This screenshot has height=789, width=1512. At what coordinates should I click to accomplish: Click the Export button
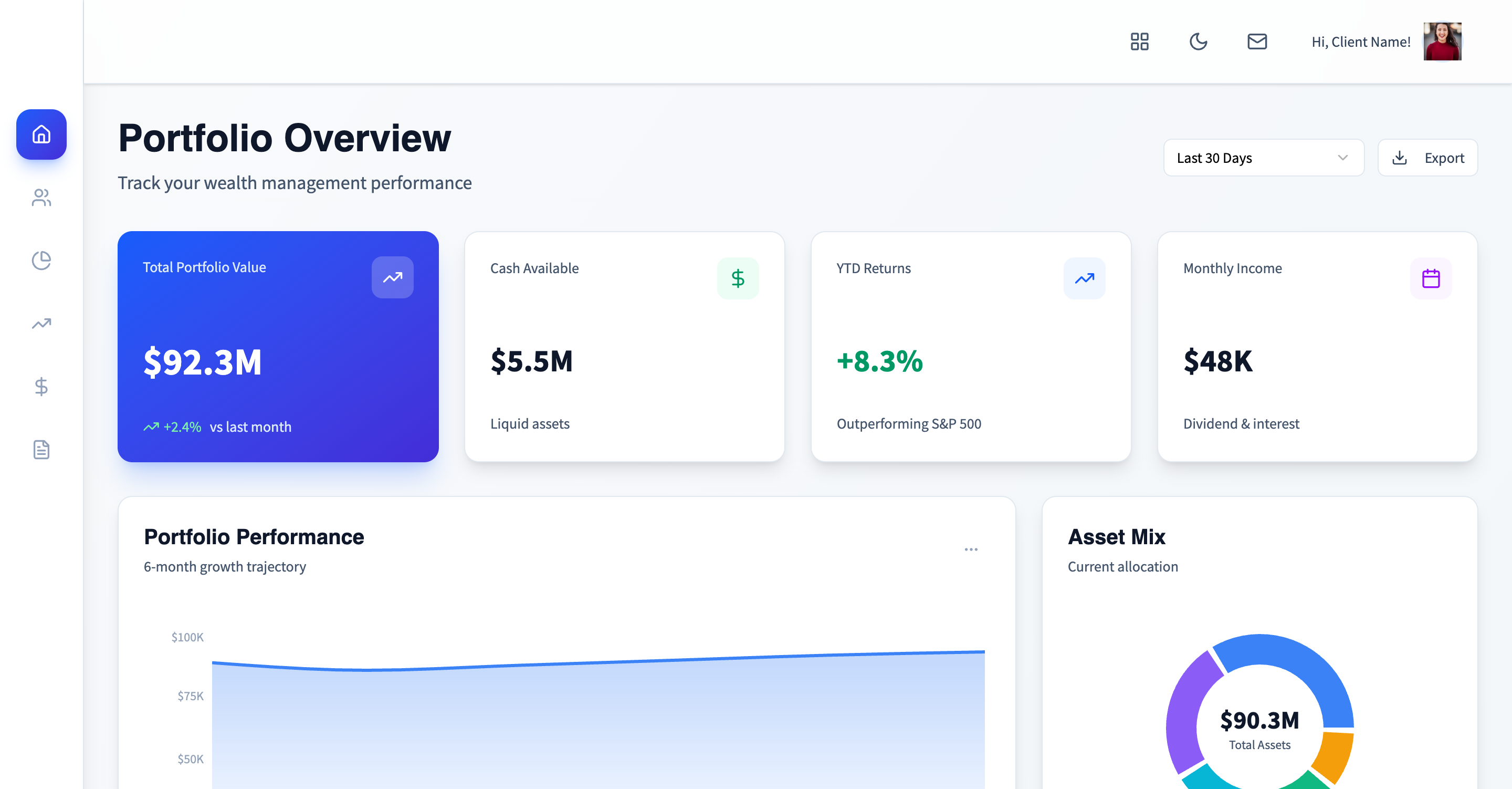1427,158
